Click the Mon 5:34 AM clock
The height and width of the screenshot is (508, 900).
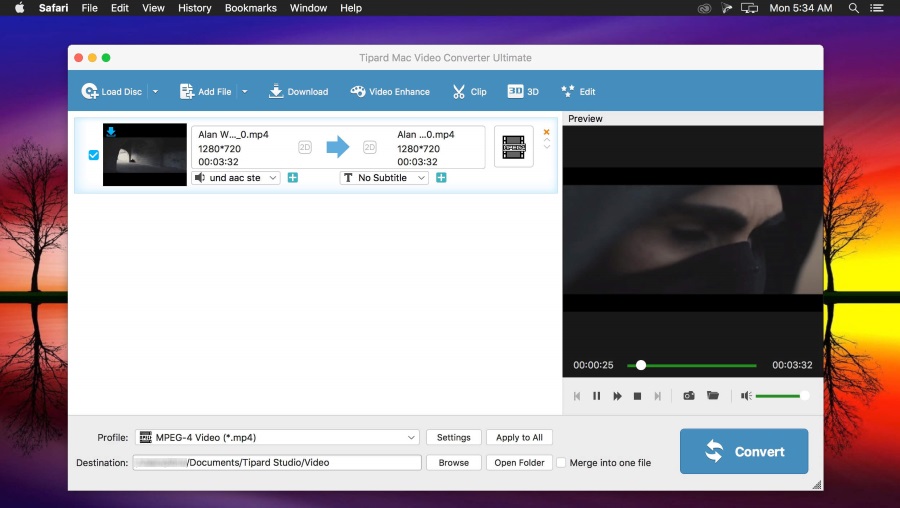pos(801,8)
